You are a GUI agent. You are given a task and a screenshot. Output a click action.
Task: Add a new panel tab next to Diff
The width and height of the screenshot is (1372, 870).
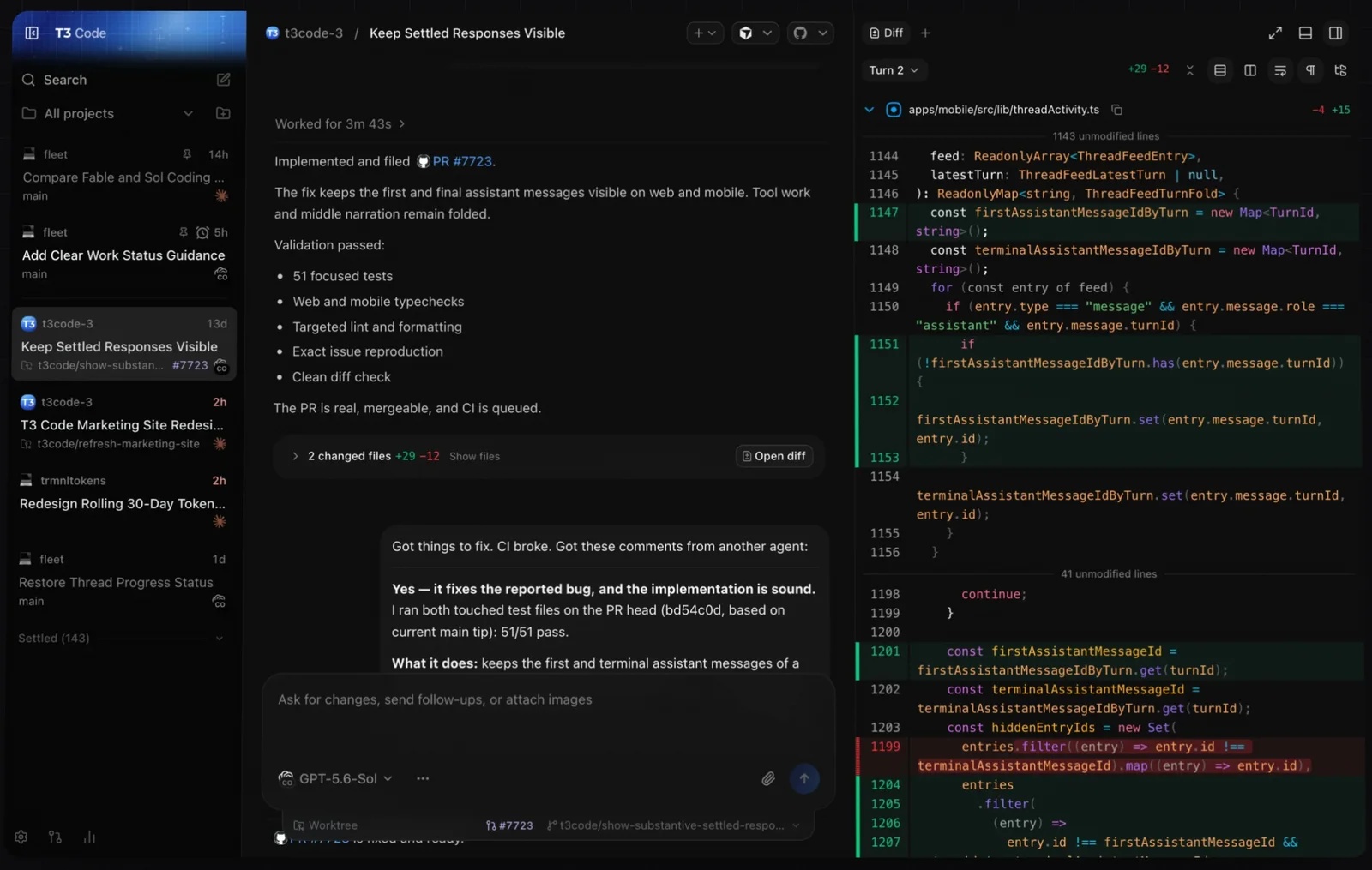925,33
